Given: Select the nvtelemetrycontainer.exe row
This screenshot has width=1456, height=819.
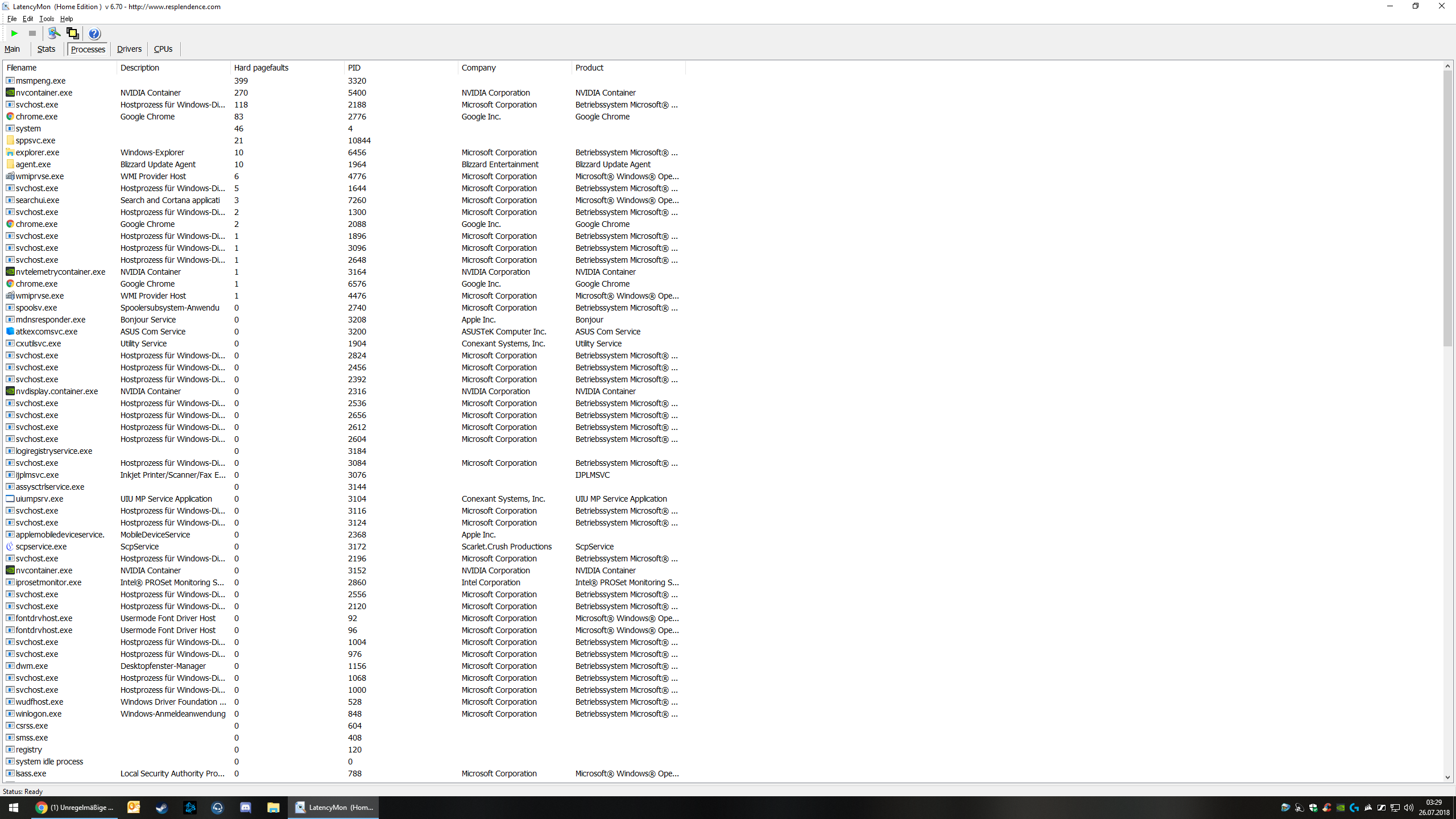Looking at the screenshot, I should click(60, 272).
